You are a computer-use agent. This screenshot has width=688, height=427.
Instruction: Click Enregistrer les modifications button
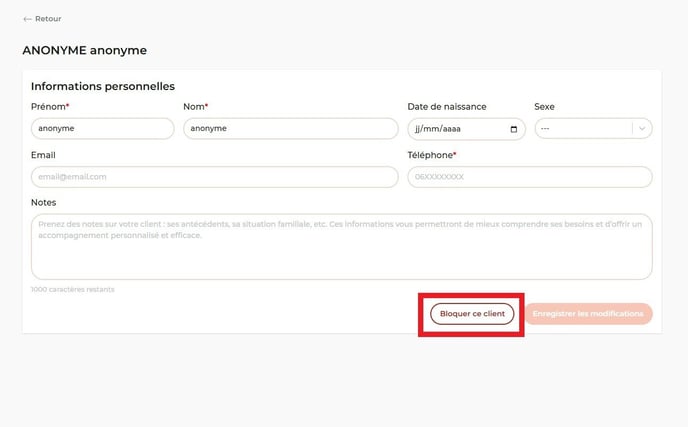point(588,314)
